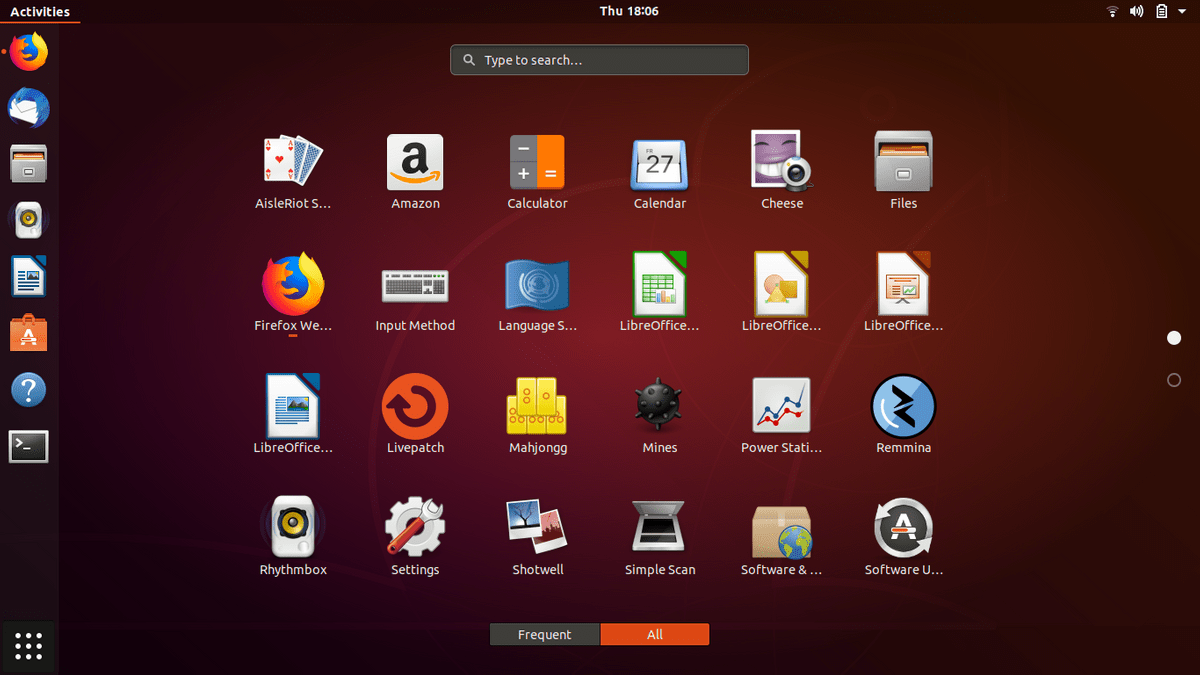Click Firefox in the dock
This screenshot has width=1200, height=675.
click(x=29, y=51)
